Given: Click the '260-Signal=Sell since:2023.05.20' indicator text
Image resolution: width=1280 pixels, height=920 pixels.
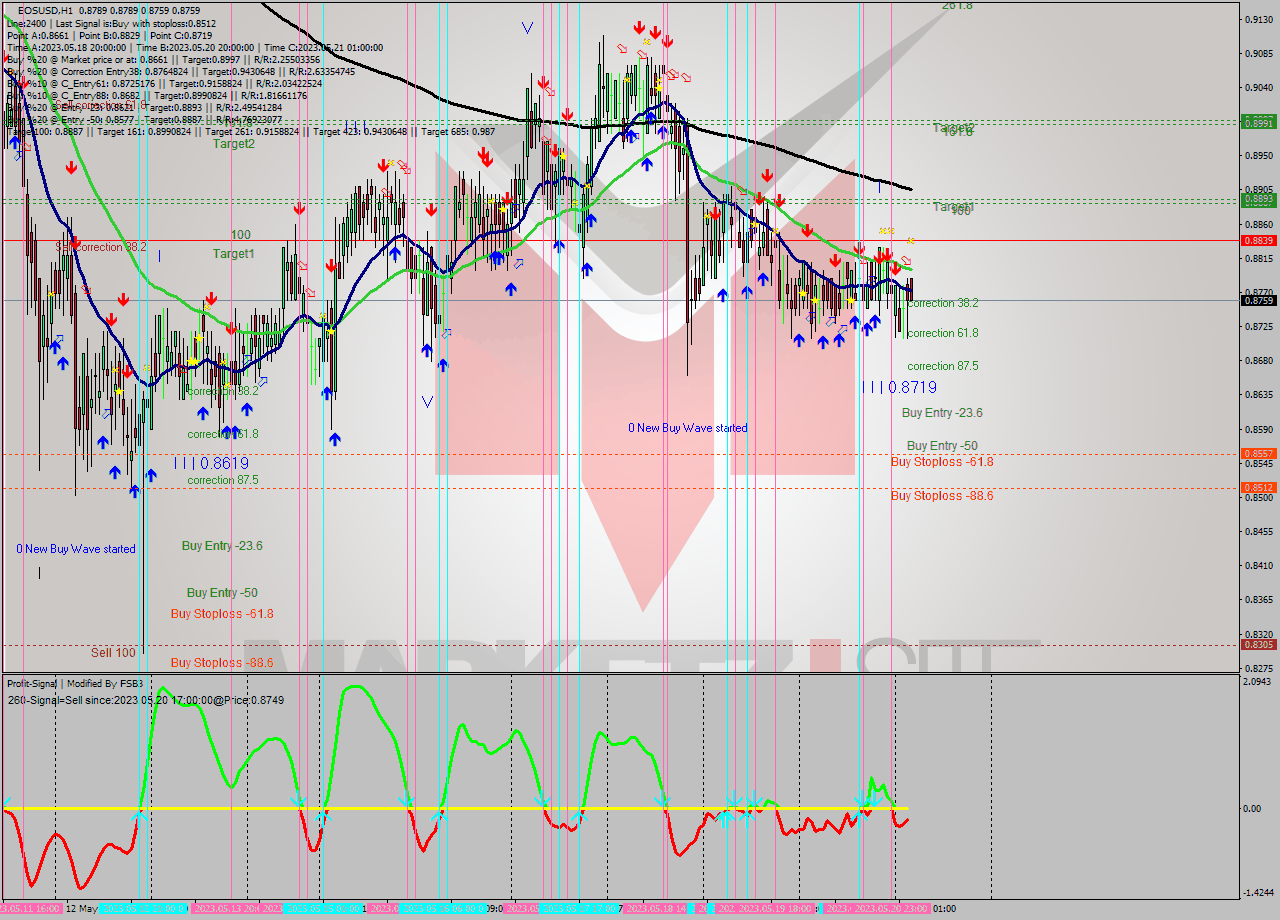Looking at the screenshot, I should click(x=146, y=700).
